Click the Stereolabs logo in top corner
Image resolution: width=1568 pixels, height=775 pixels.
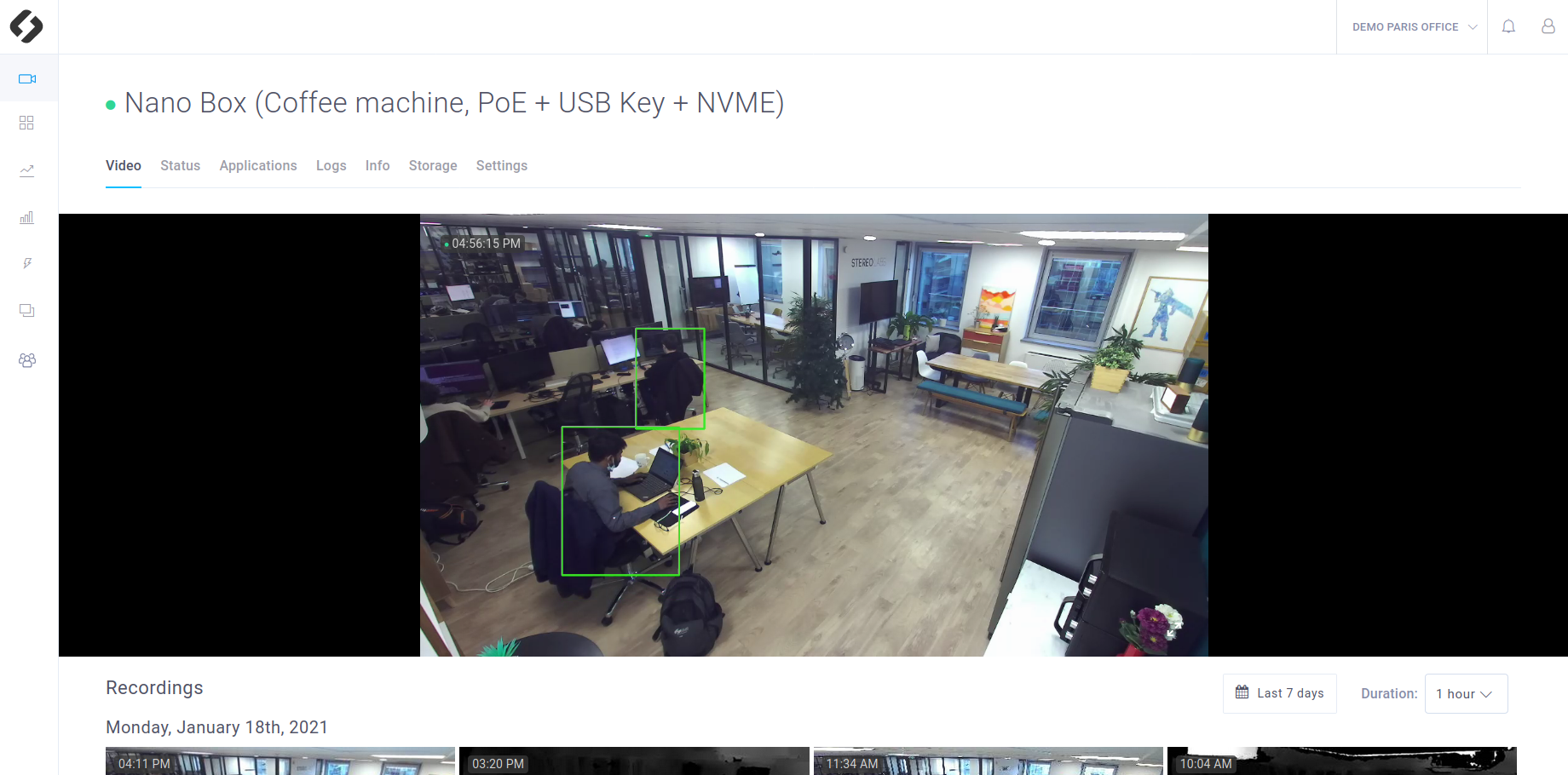click(26, 26)
